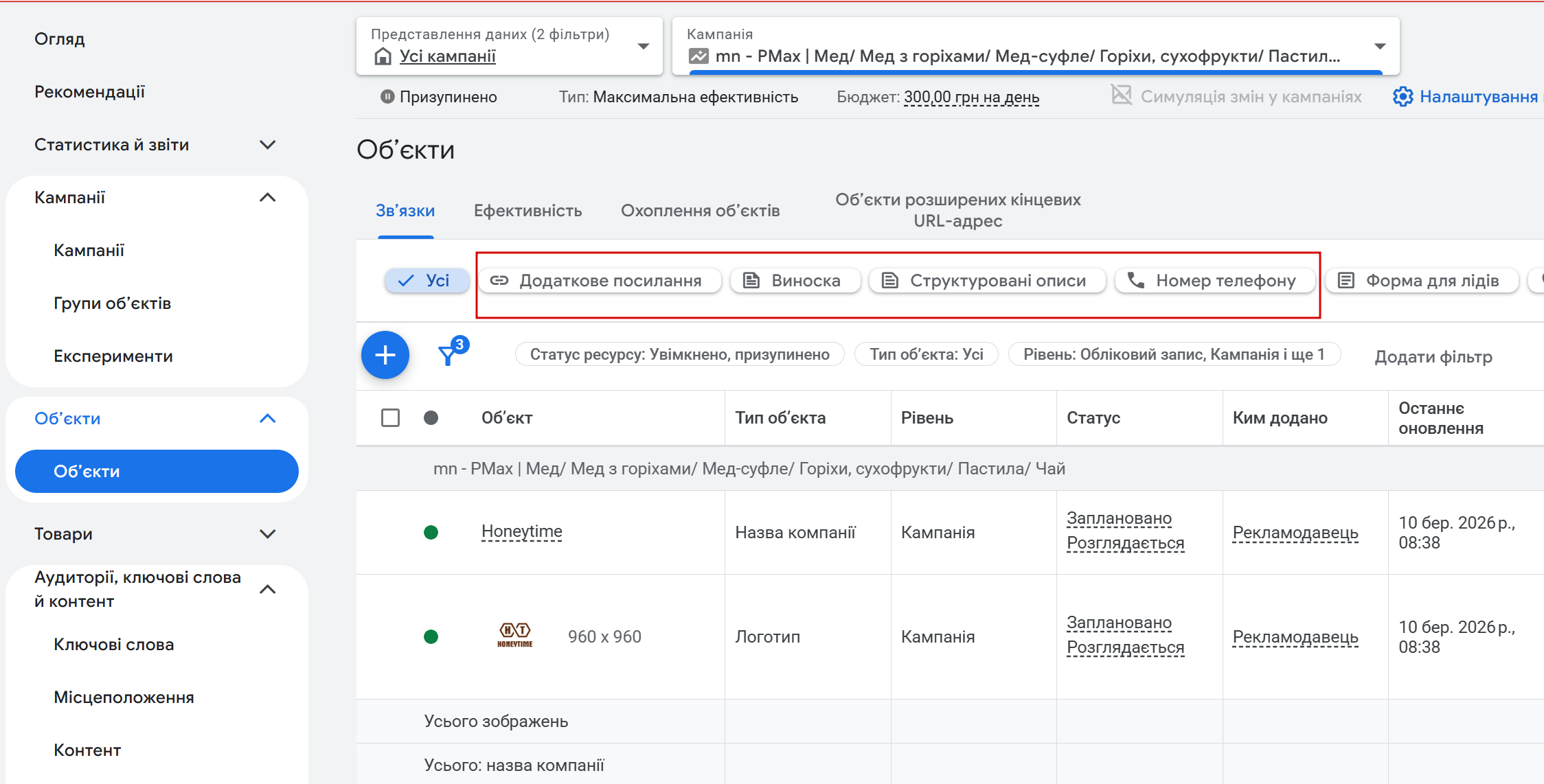Select the Усі filter chip

[427, 280]
